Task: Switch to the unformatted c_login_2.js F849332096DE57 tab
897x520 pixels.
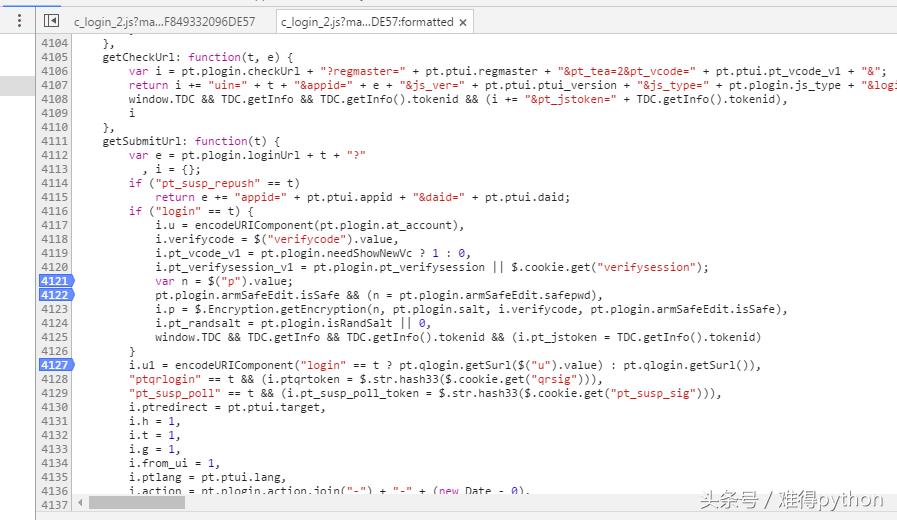Action: pyautogui.click(x=164, y=21)
